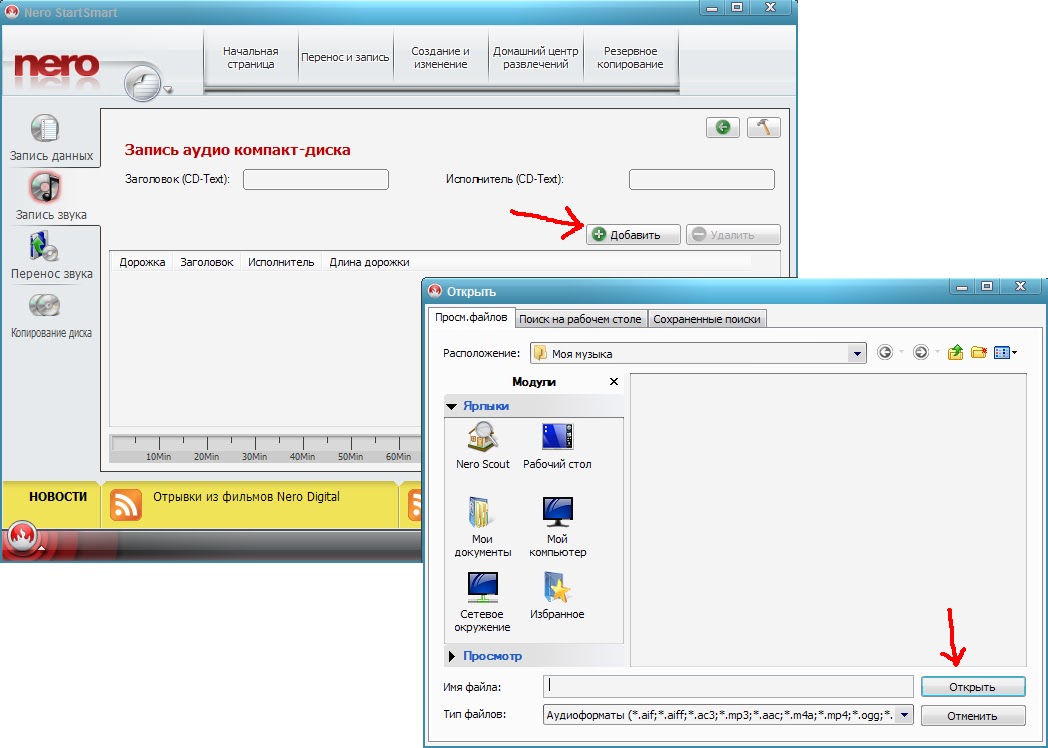The image size is (1048, 748).
Task: Close the Модули panel
Action: [x=614, y=382]
